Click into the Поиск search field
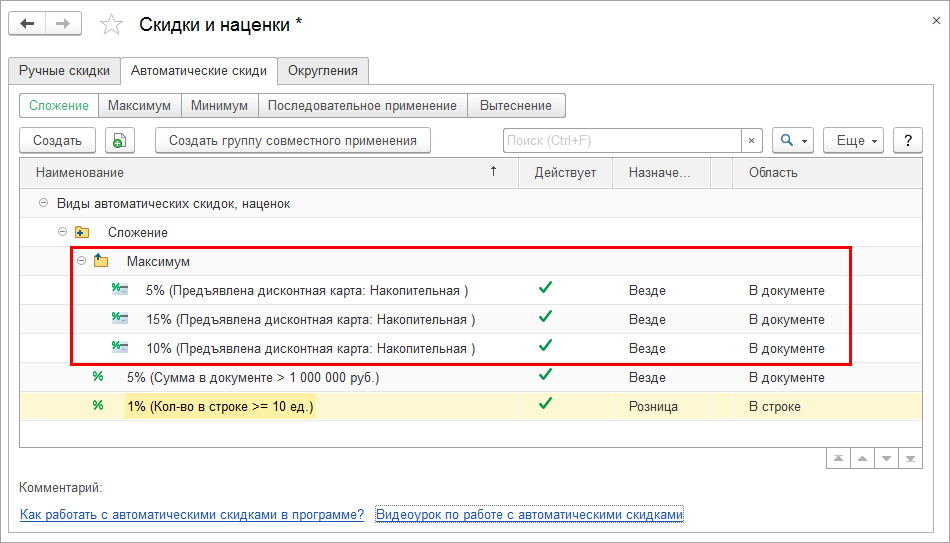Viewport: 950px width, 543px height. (x=620, y=141)
